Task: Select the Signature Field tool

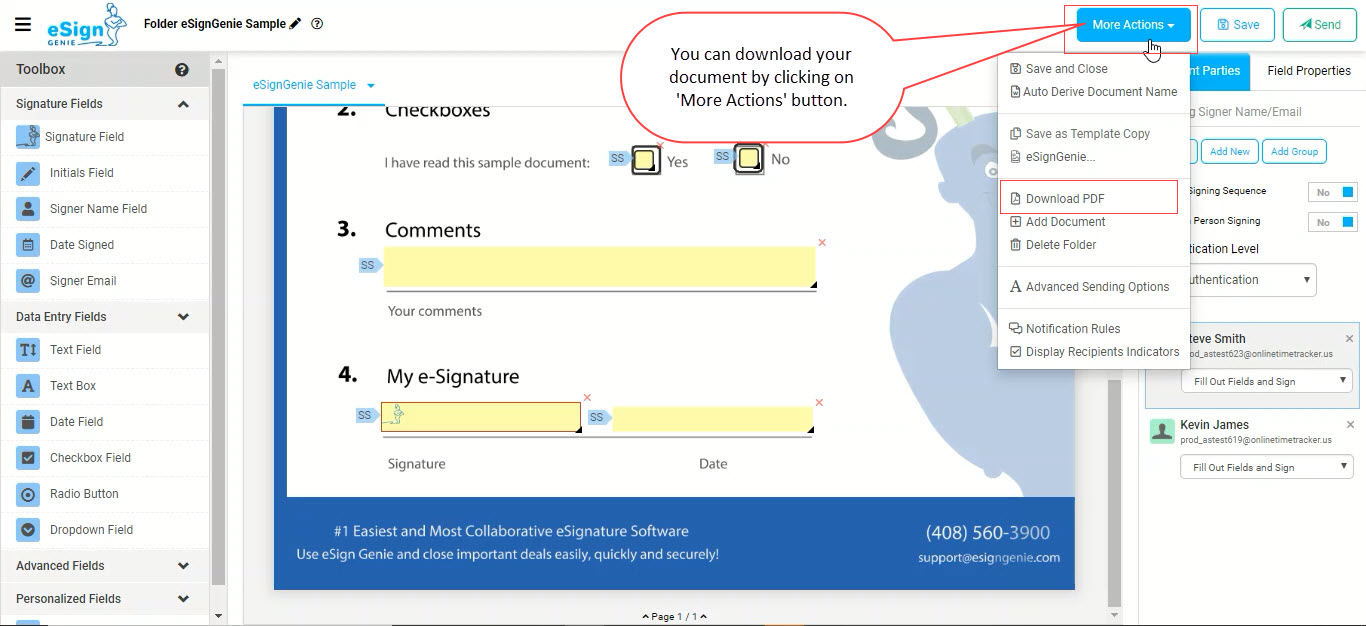Action: (x=105, y=137)
